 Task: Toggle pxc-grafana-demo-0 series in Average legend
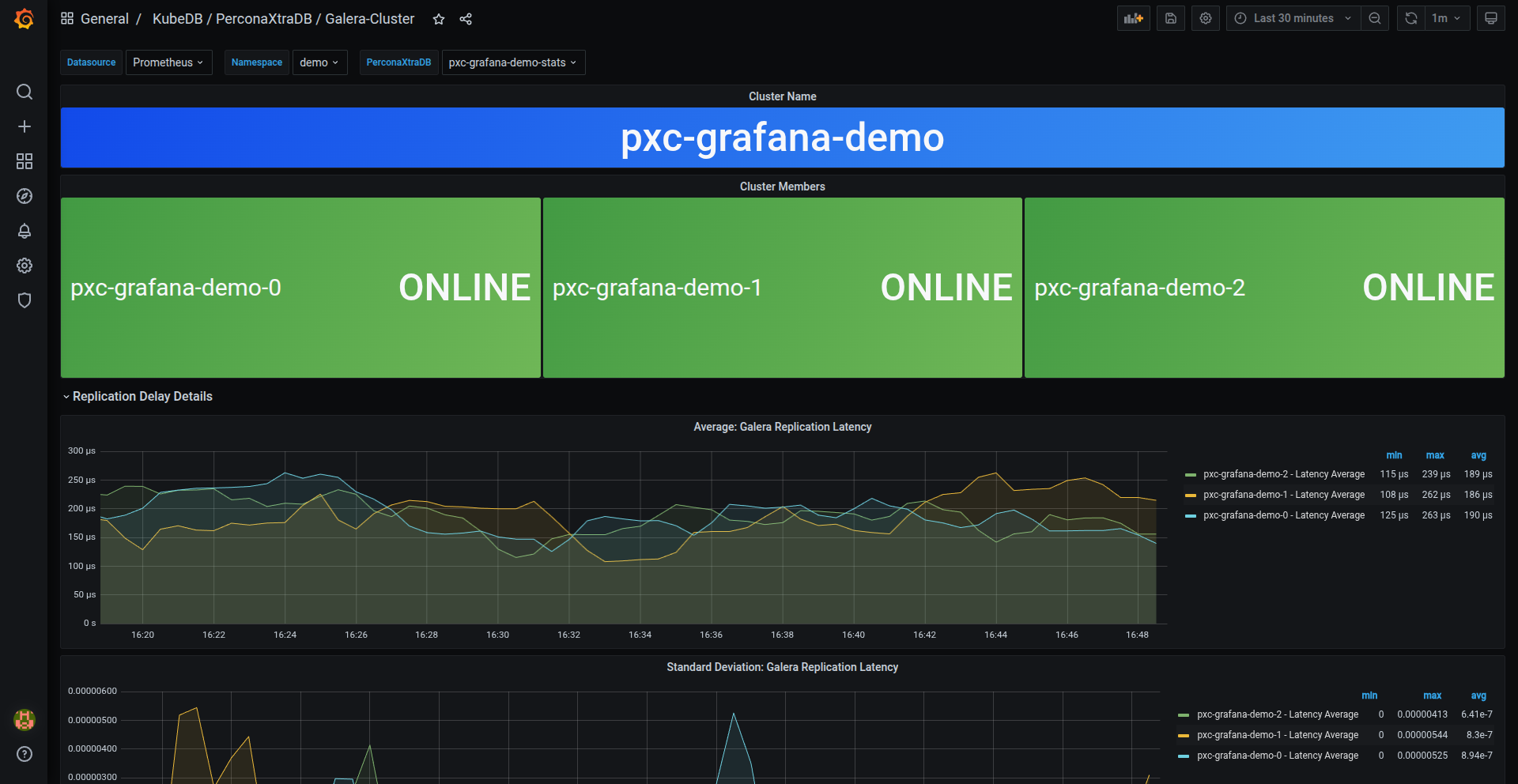click(1284, 515)
